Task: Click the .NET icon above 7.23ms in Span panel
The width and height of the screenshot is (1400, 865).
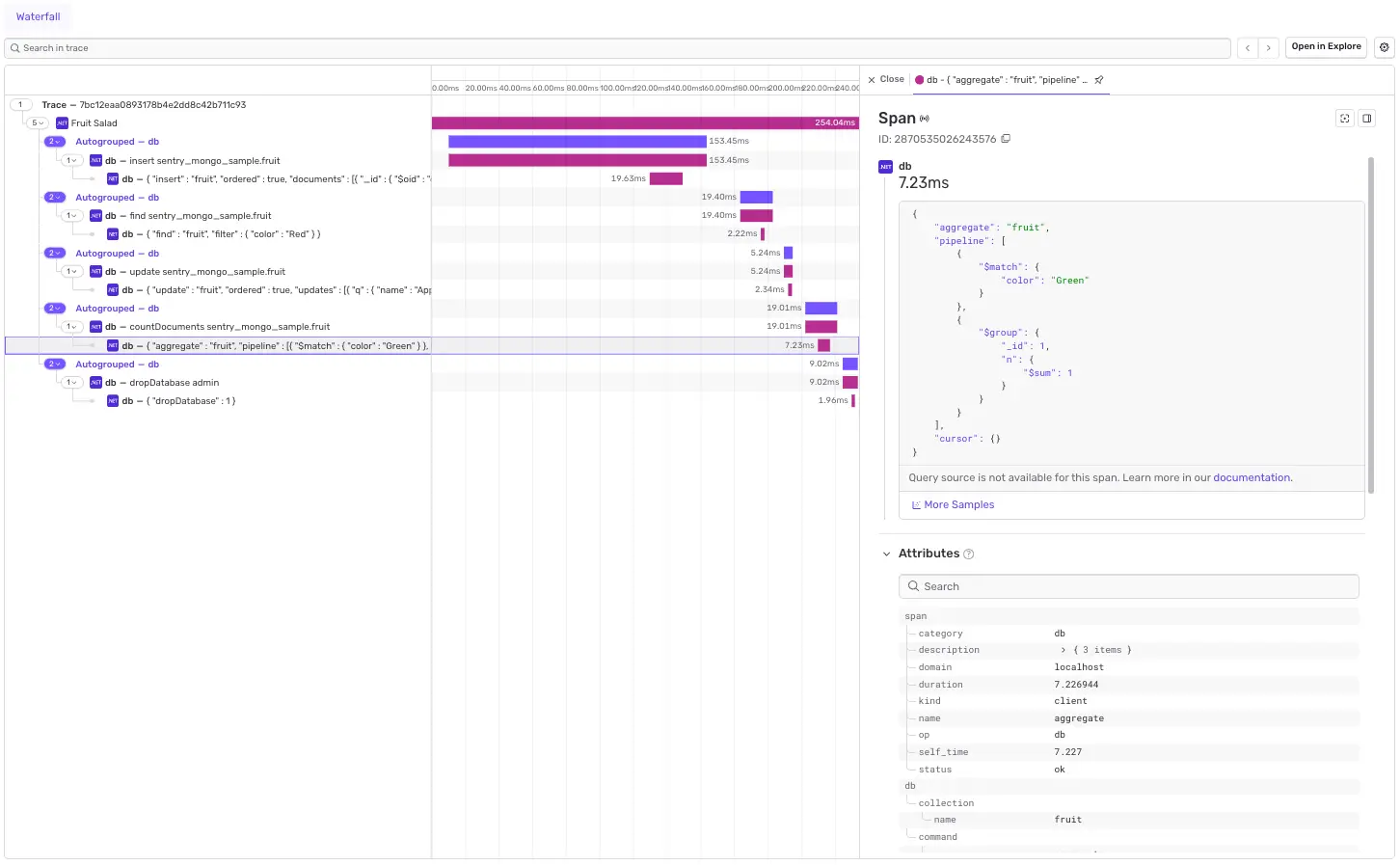Action: [886, 167]
